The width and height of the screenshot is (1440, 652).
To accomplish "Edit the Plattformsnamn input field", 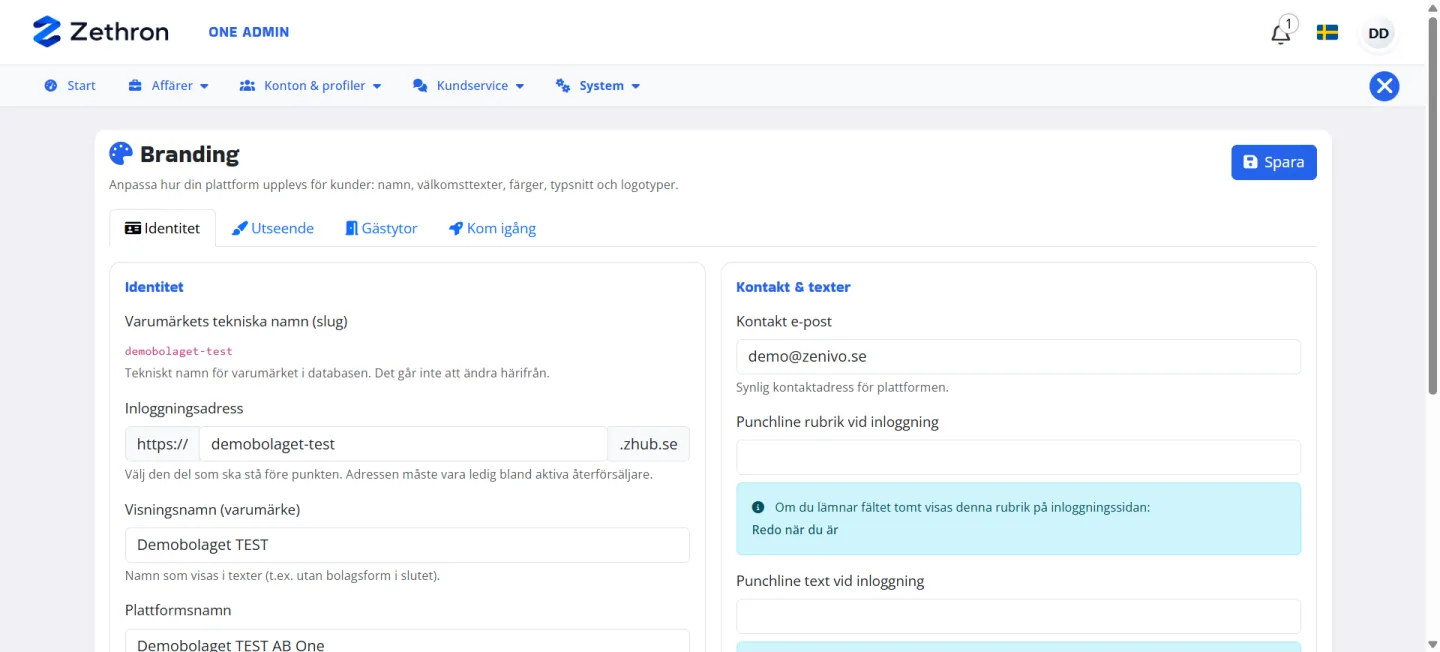I will pos(407,640).
